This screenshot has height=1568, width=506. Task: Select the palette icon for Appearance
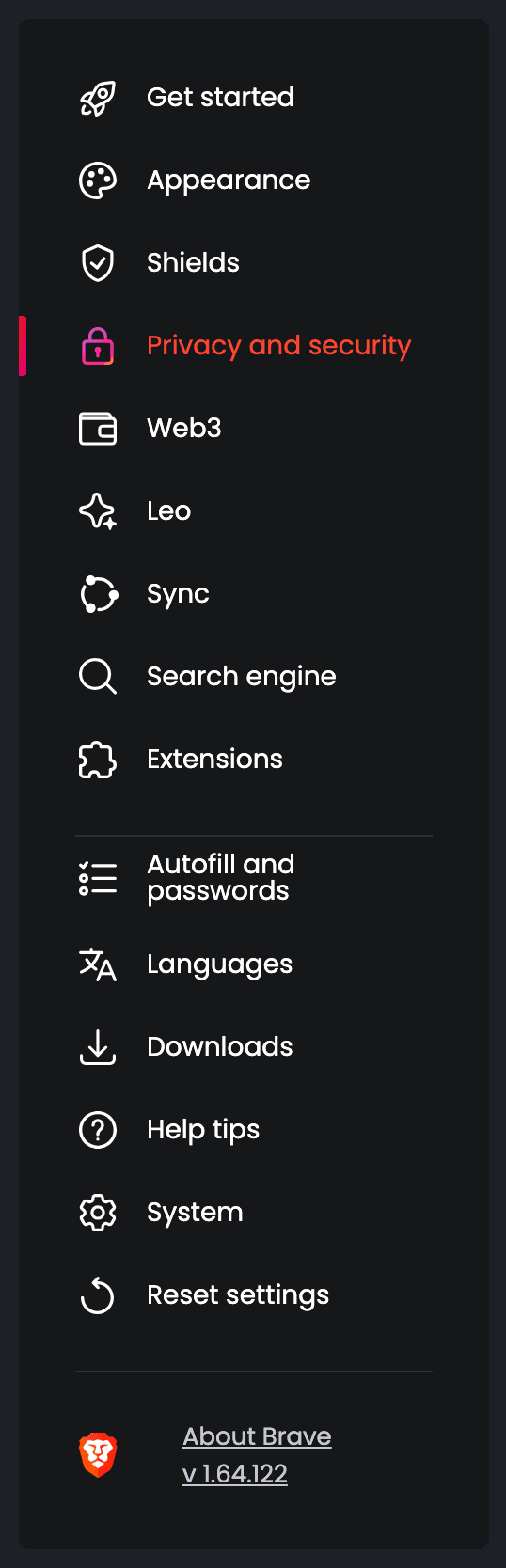pos(98,180)
